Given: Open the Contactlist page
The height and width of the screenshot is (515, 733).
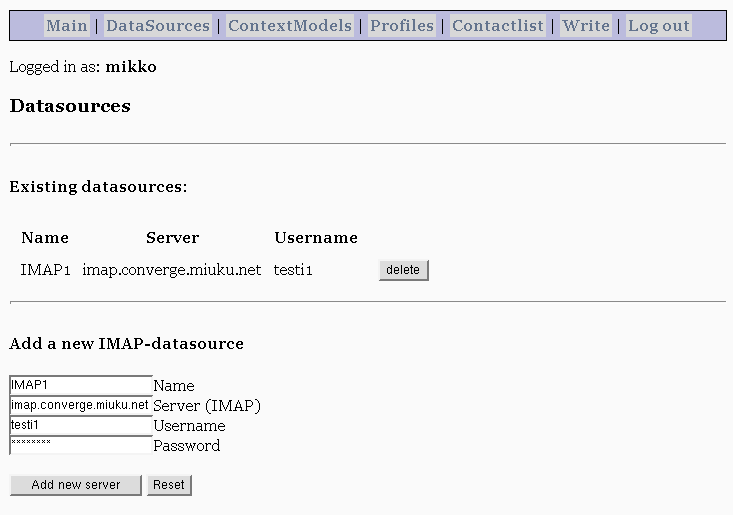Looking at the screenshot, I should click(498, 25).
